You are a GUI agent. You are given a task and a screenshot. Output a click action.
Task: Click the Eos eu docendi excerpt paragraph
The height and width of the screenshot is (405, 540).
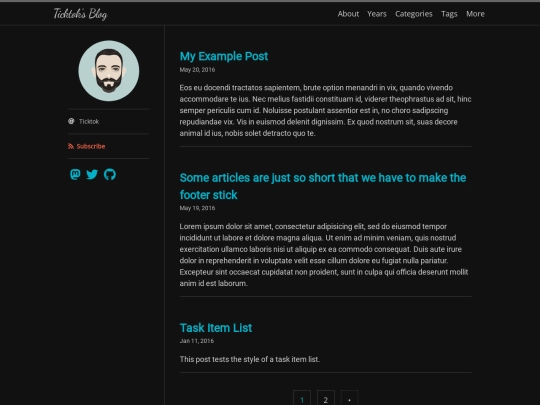click(325, 110)
